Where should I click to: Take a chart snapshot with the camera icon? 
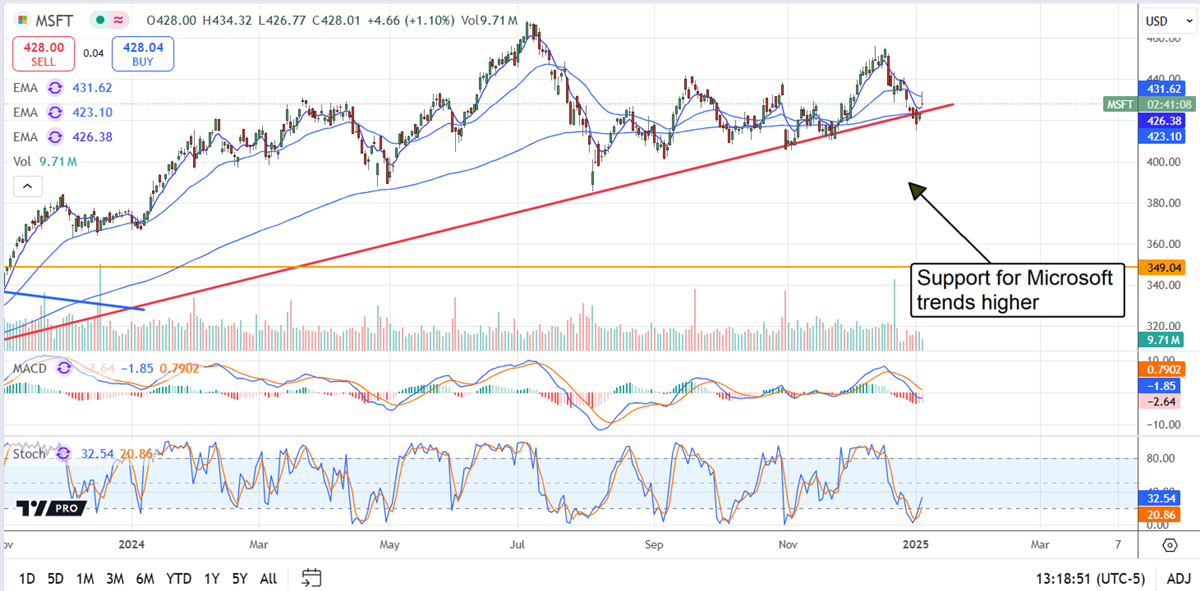click(x=311, y=578)
